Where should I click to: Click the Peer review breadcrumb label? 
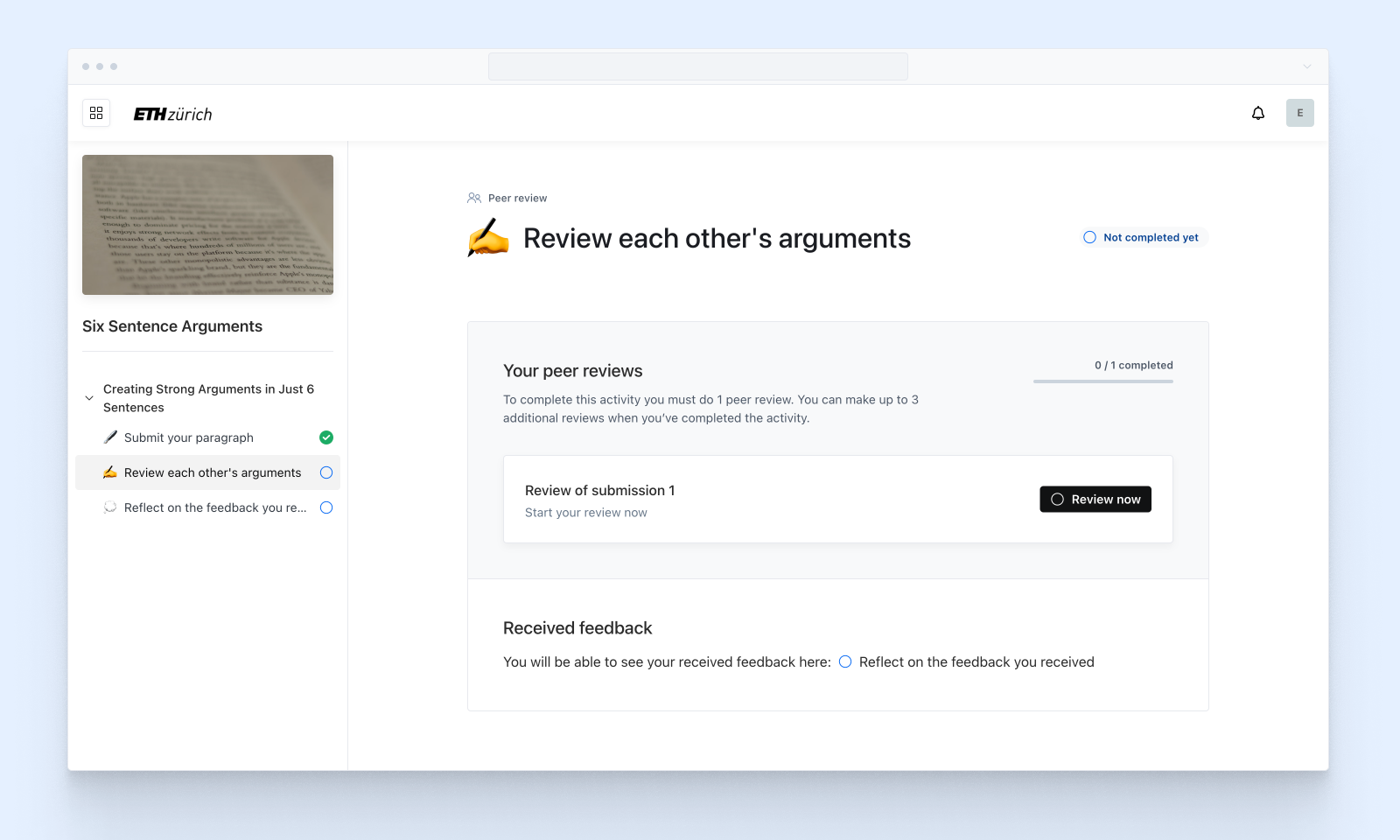tap(518, 199)
